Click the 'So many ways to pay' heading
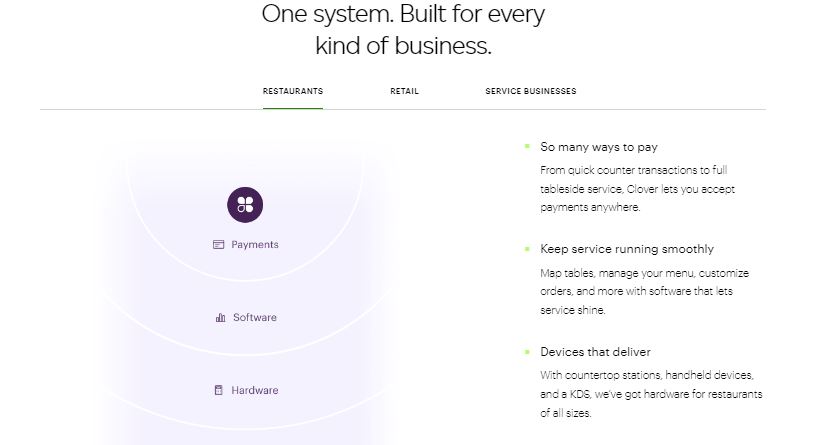The image size is (820, 445). [599, 147]
